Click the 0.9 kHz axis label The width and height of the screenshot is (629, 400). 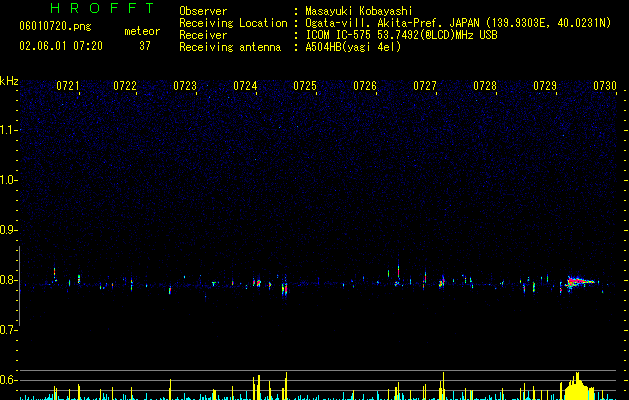click(9, 230)
